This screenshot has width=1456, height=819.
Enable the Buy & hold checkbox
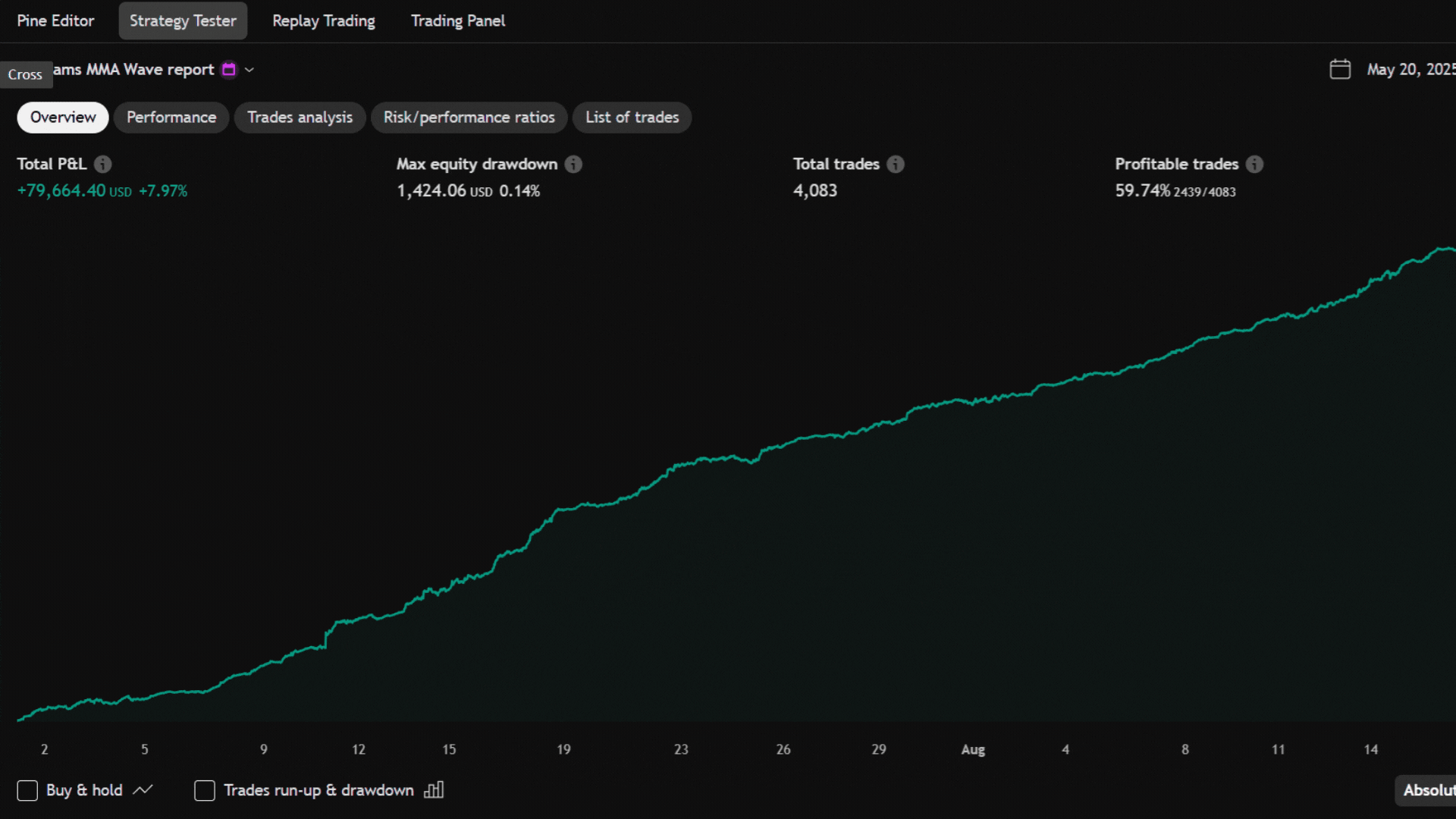[27, 790]
